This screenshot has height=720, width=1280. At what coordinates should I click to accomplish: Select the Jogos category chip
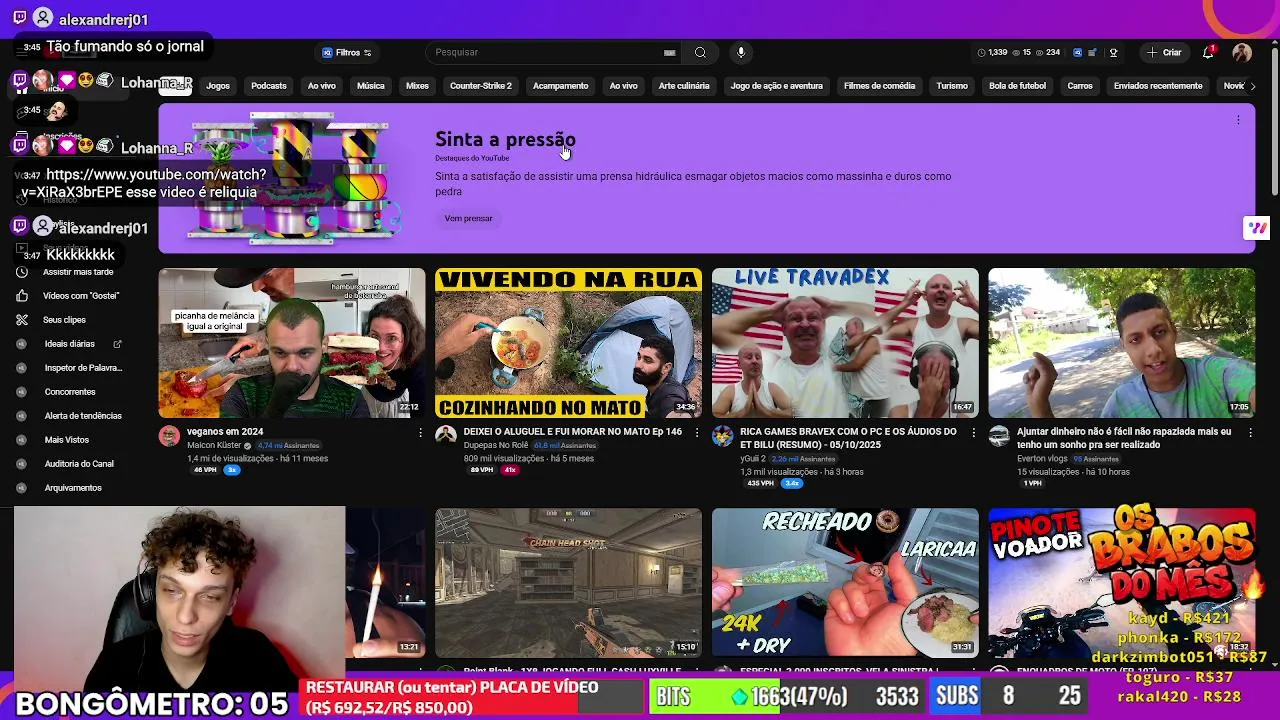click(x=218, y=86)
